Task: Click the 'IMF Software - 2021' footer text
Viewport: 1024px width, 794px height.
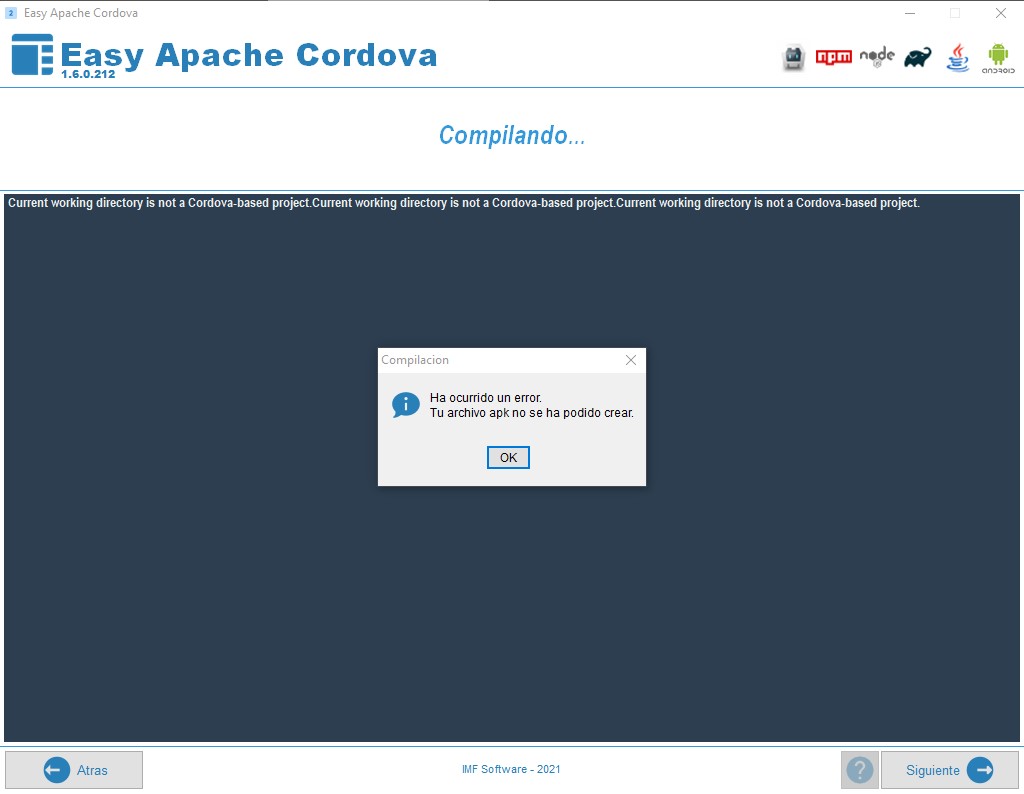Action: 511,769
